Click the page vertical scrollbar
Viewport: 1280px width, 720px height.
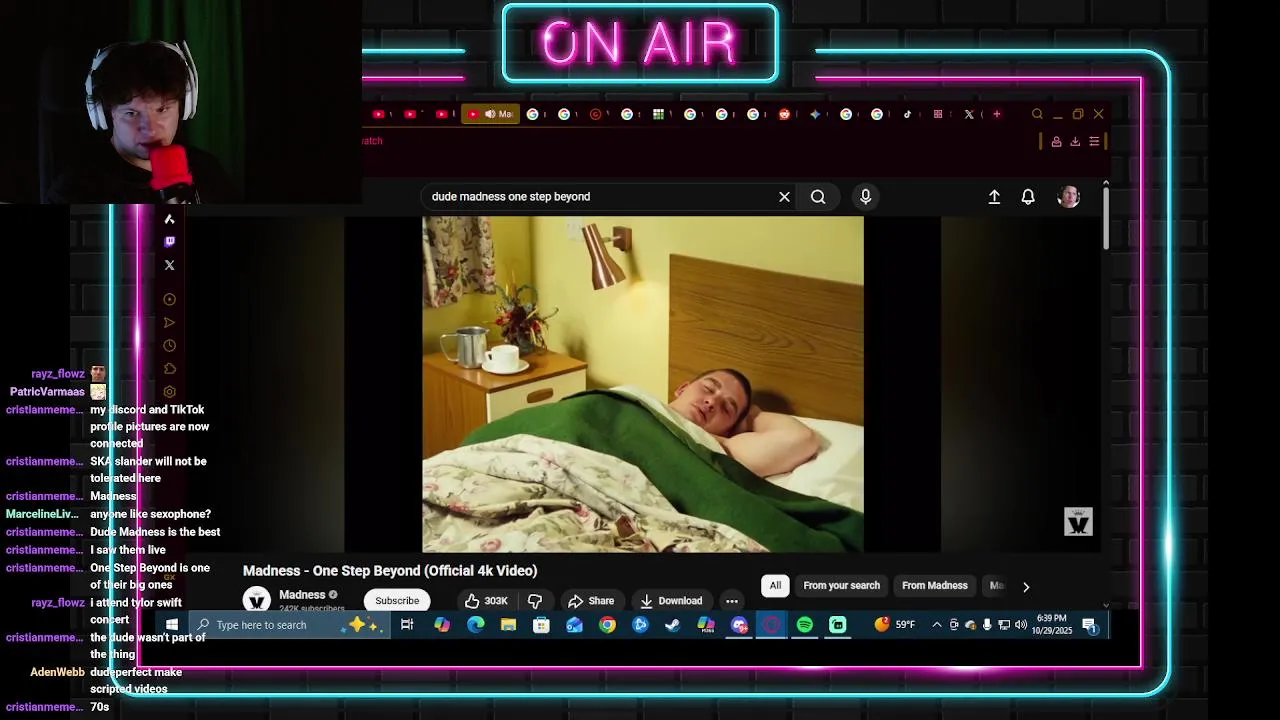(1105, 218)
